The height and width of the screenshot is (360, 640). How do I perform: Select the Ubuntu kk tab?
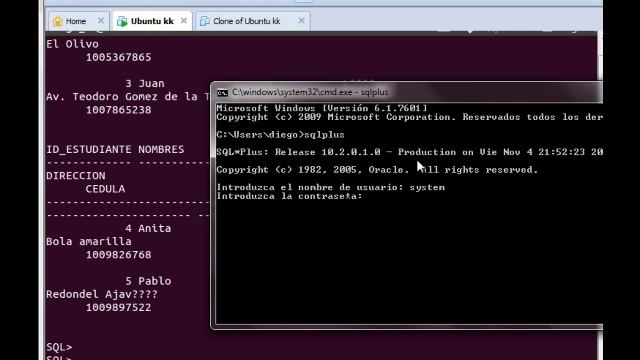click(x=152, y=21)
